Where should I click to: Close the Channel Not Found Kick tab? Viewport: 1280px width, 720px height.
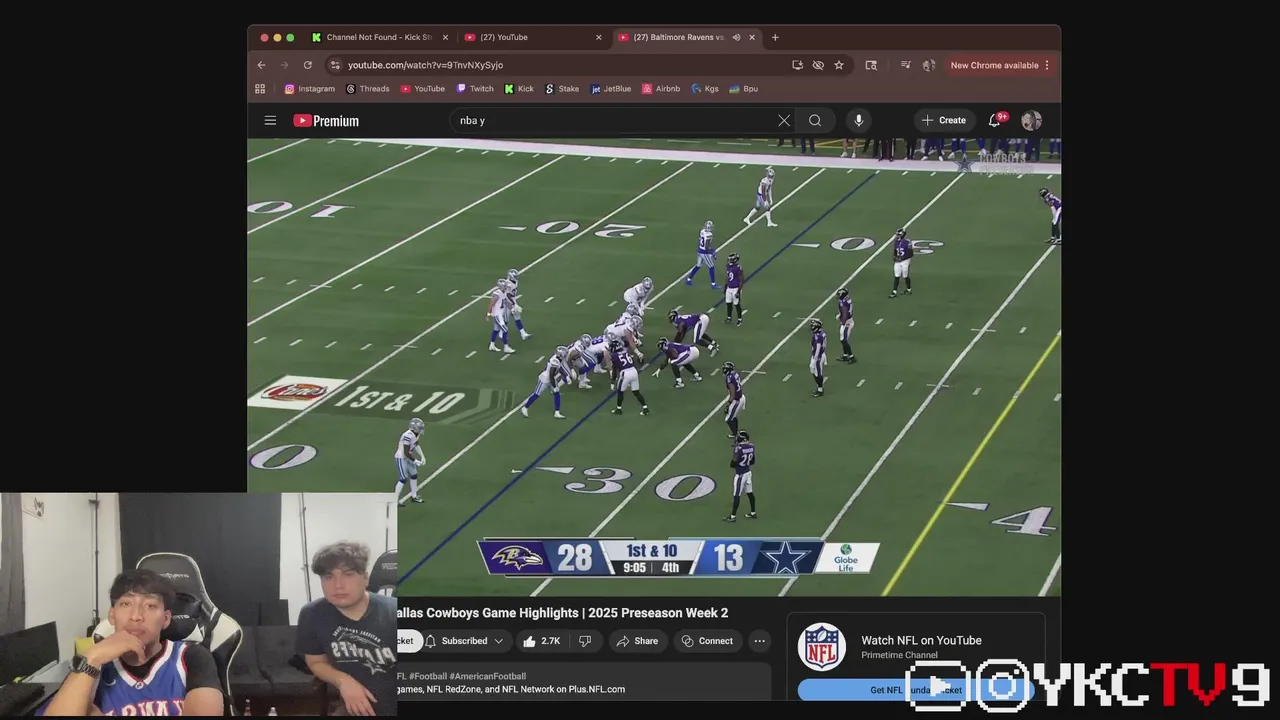[445, 37]
